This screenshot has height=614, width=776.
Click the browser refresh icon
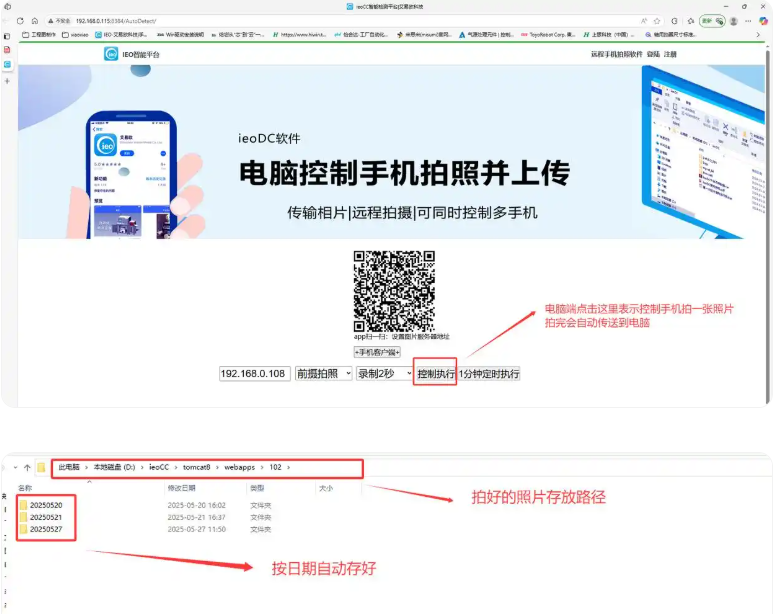[x=20, y=21]
